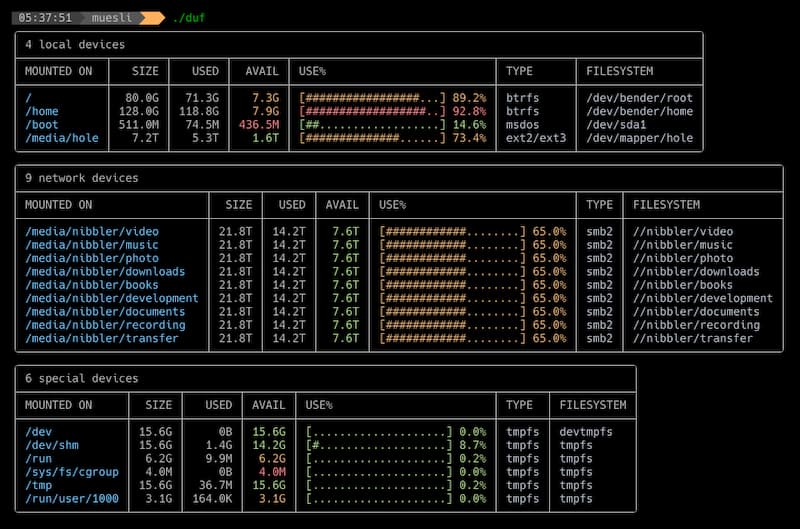This screenshot has height=529, width=800.
Task: Click the 1.4G used value
Action: [x=218, y=445]
